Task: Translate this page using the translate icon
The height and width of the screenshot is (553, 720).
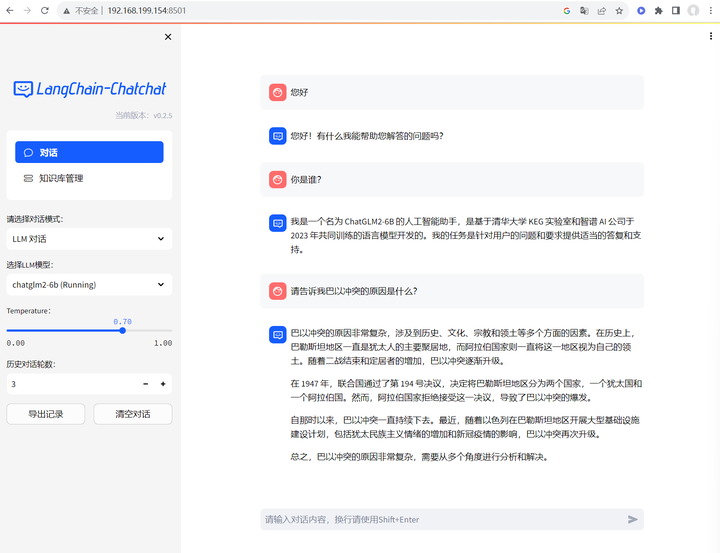Action: 584,11
